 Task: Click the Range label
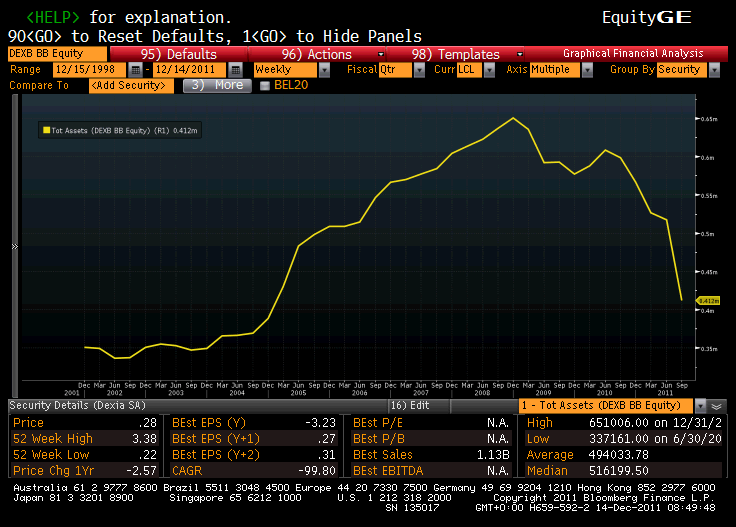point(25,69)
